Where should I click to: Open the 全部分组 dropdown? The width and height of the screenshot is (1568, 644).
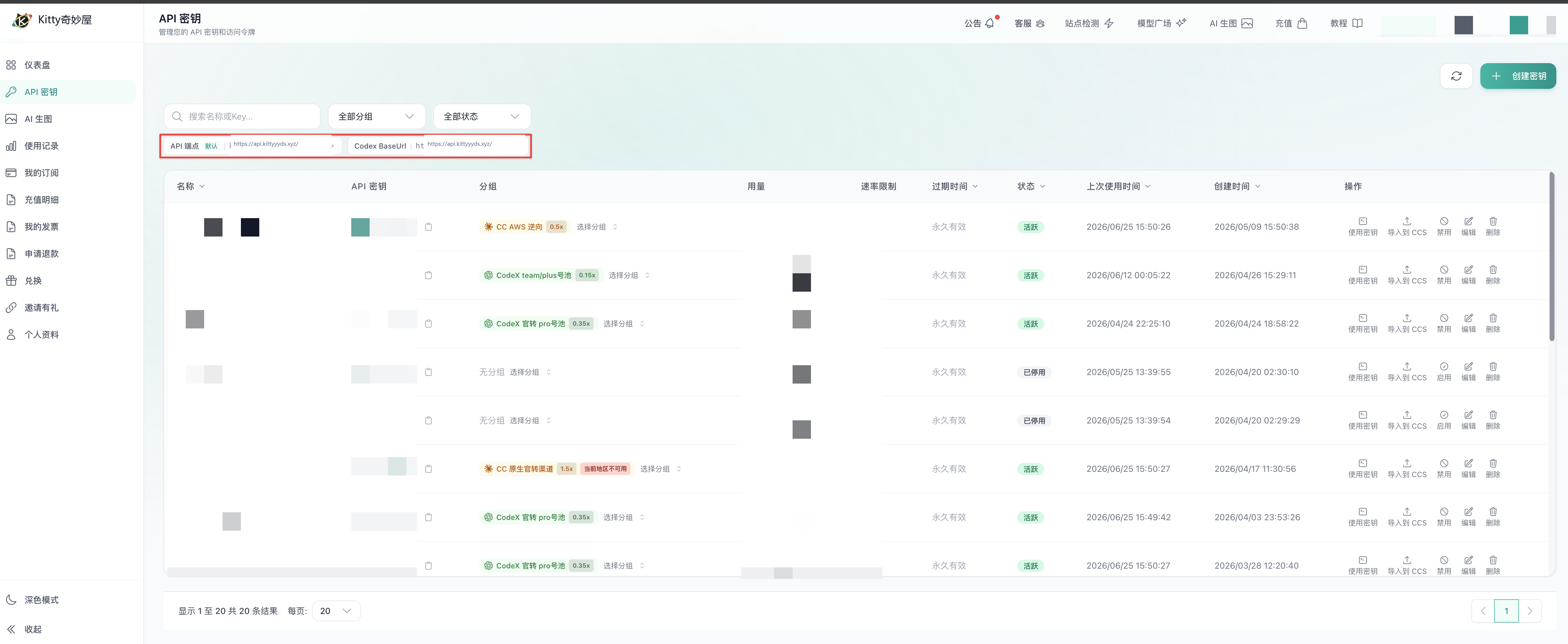click(x=376, y=116)
